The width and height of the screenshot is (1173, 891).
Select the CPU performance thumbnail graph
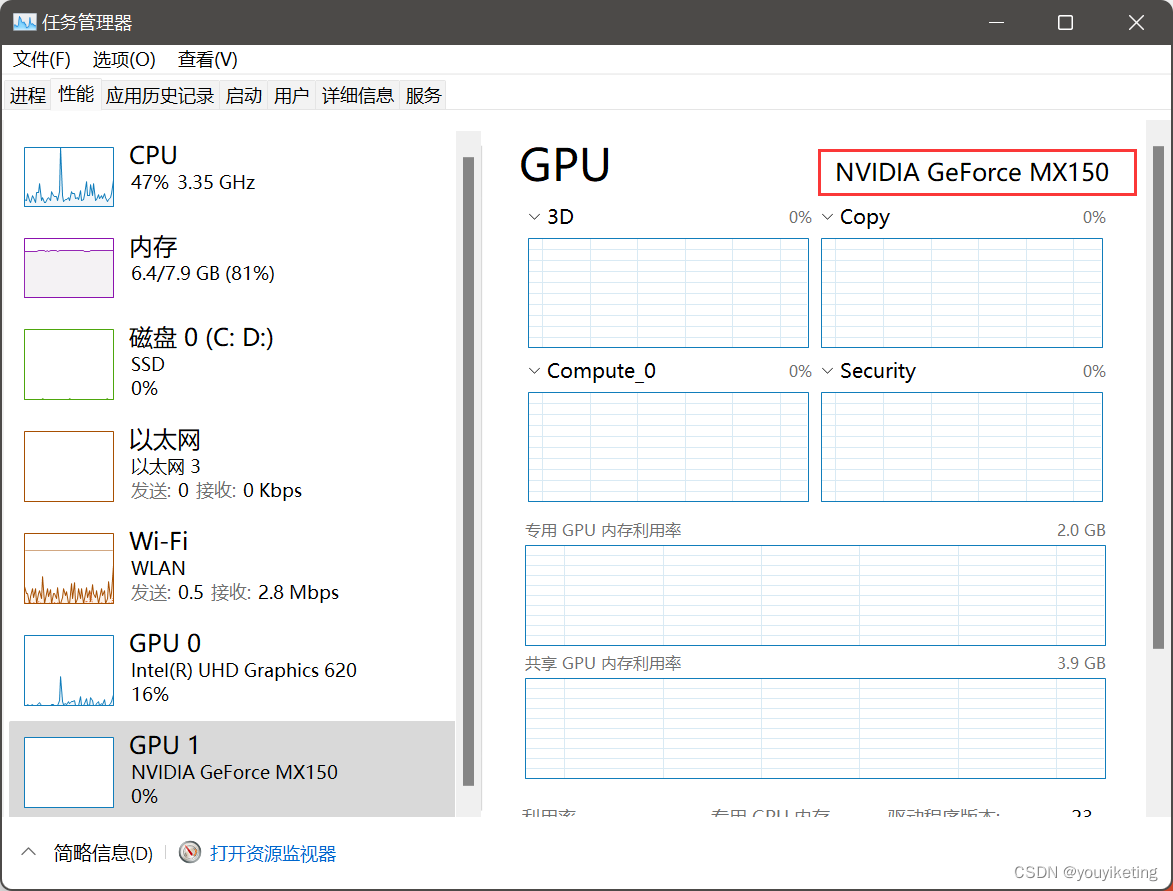click(x=69, y=177)
